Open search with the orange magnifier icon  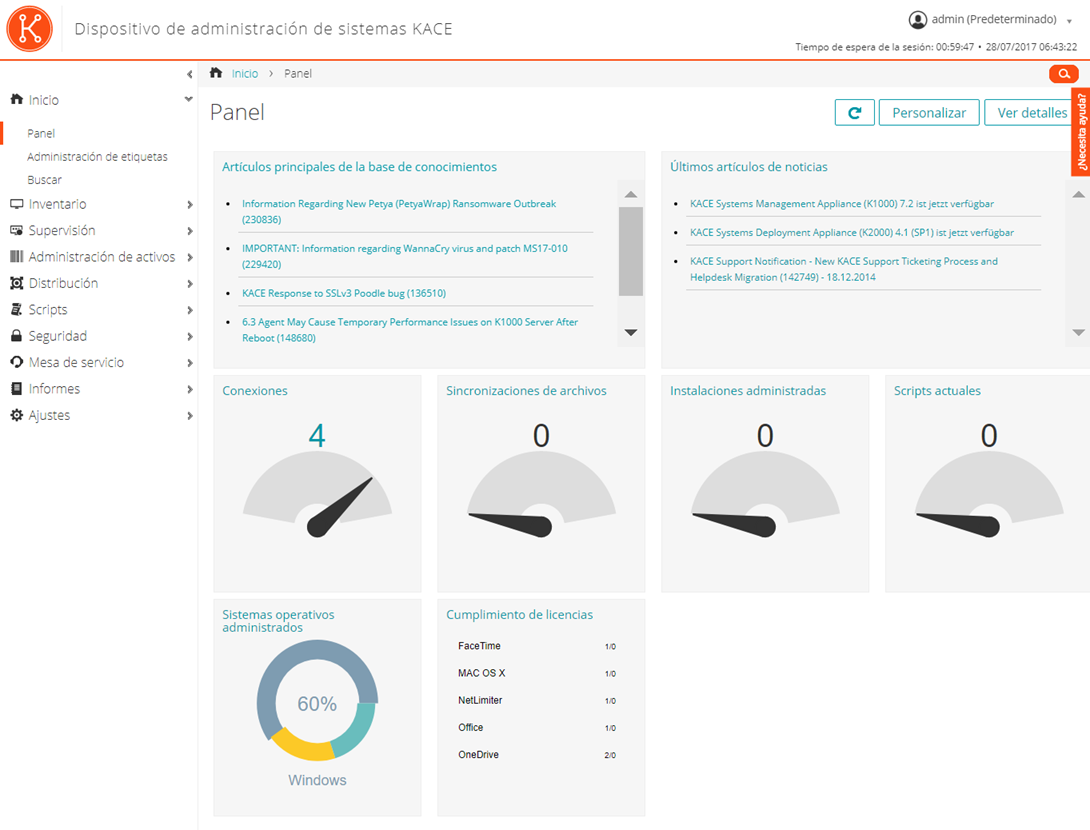click(x=1063, y=73)
